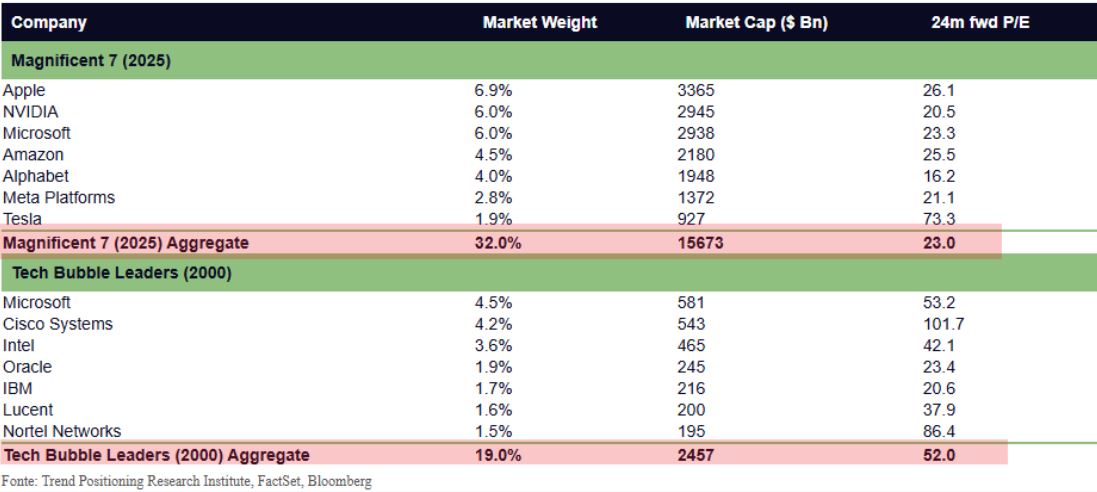
Task: Click the Magnificent 7 (2025) Aggregate label
Action: click(126, 243)
